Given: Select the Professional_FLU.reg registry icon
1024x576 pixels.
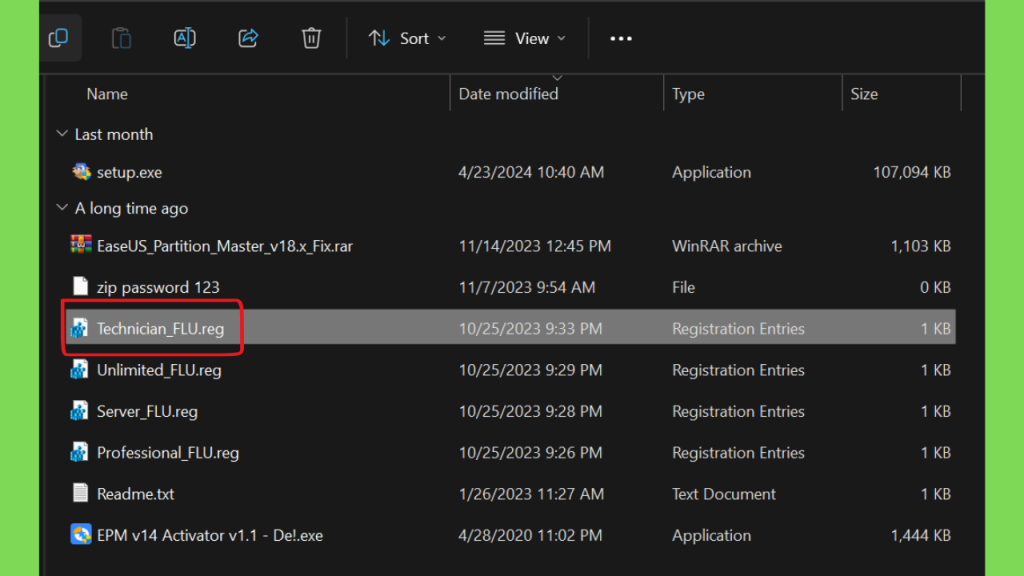Looking at the screenshot, I should (x=80, y=452).
